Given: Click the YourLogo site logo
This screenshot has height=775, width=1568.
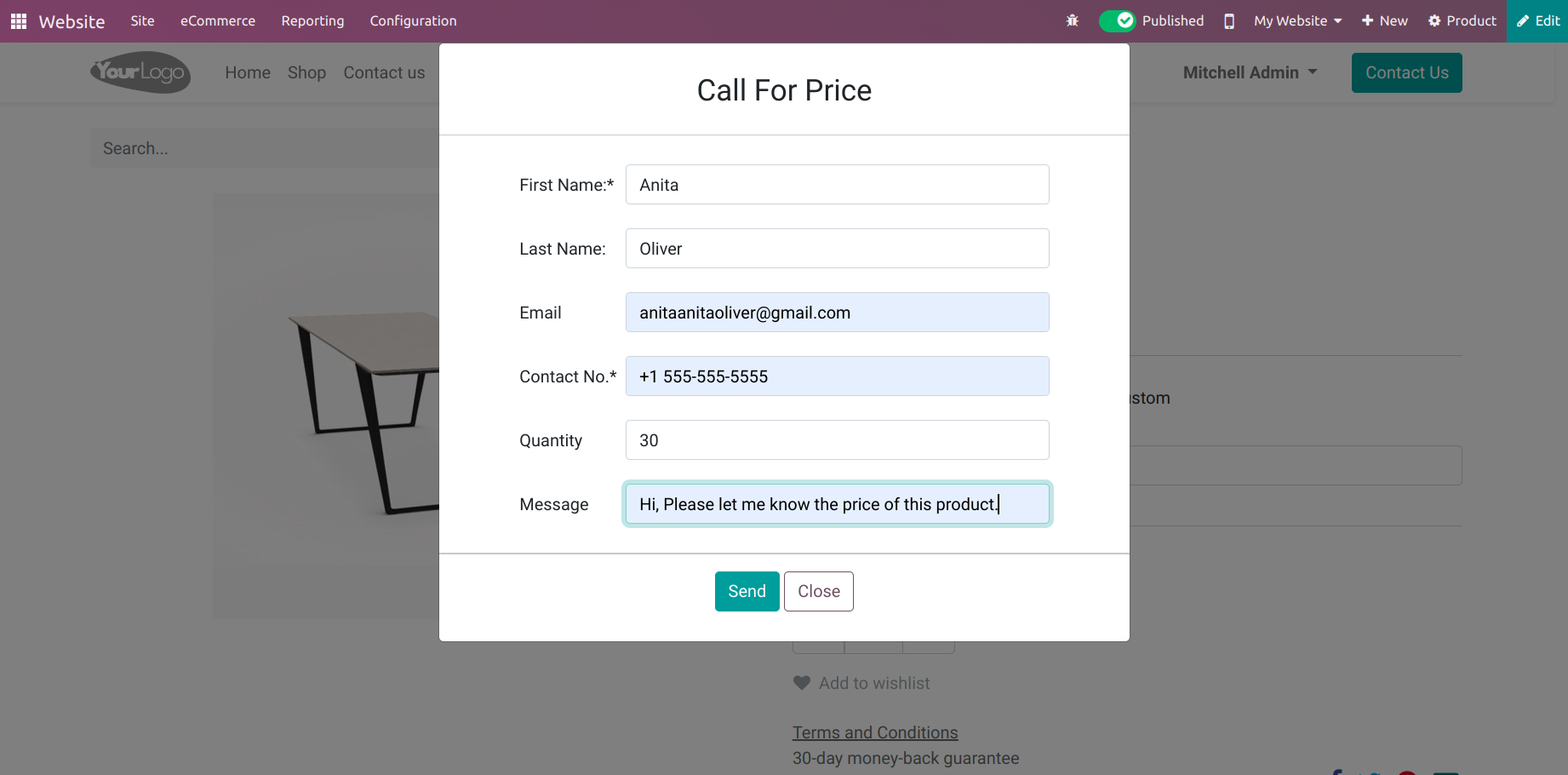Looking at the screenshot, I should pos(140,72).
